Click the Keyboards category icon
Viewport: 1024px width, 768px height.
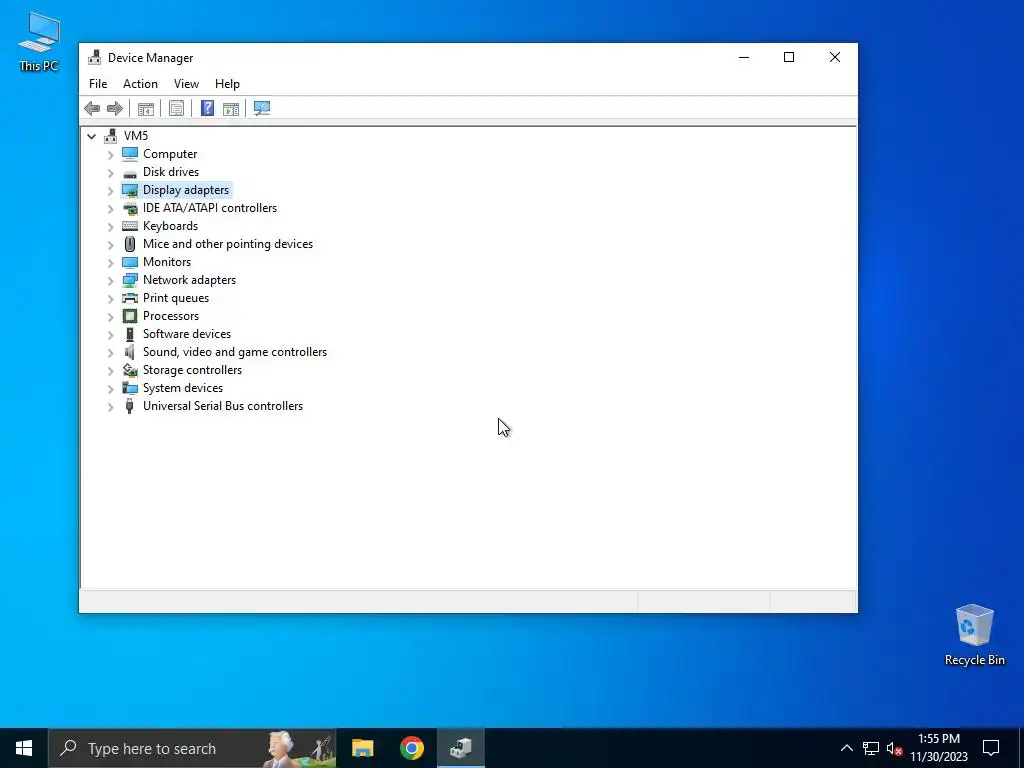coord(130,226)
